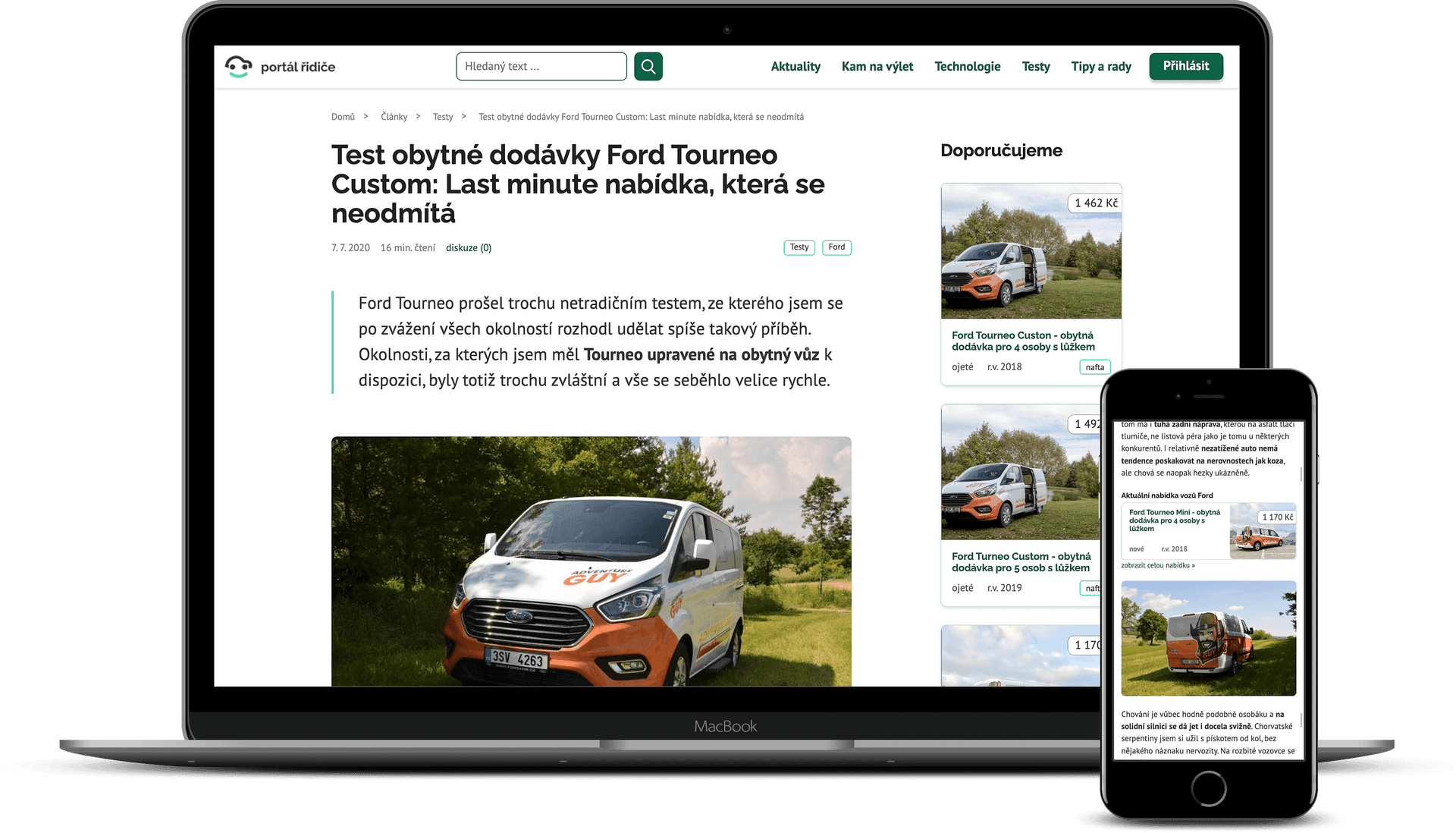
Task: Click Aktuální nabídka vozů Ford text on phone
Action: pyautogui.click(x=1167, y=495)
